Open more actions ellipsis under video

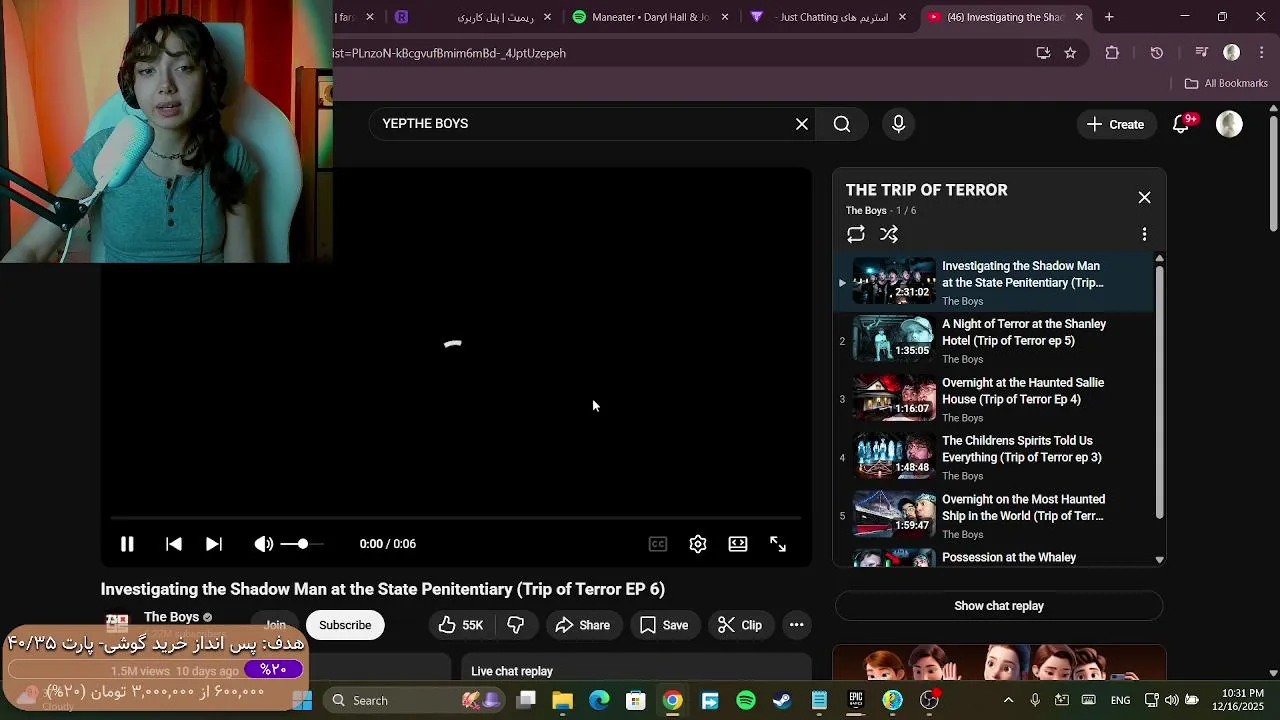point(797,625)
